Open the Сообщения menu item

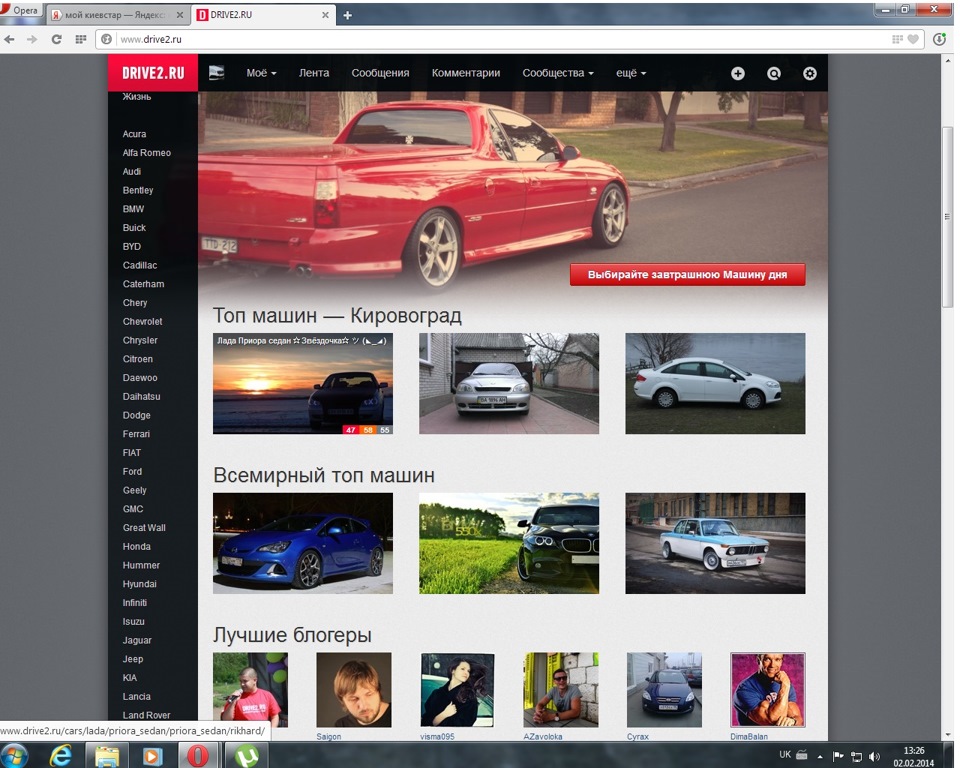pos(380,73)
